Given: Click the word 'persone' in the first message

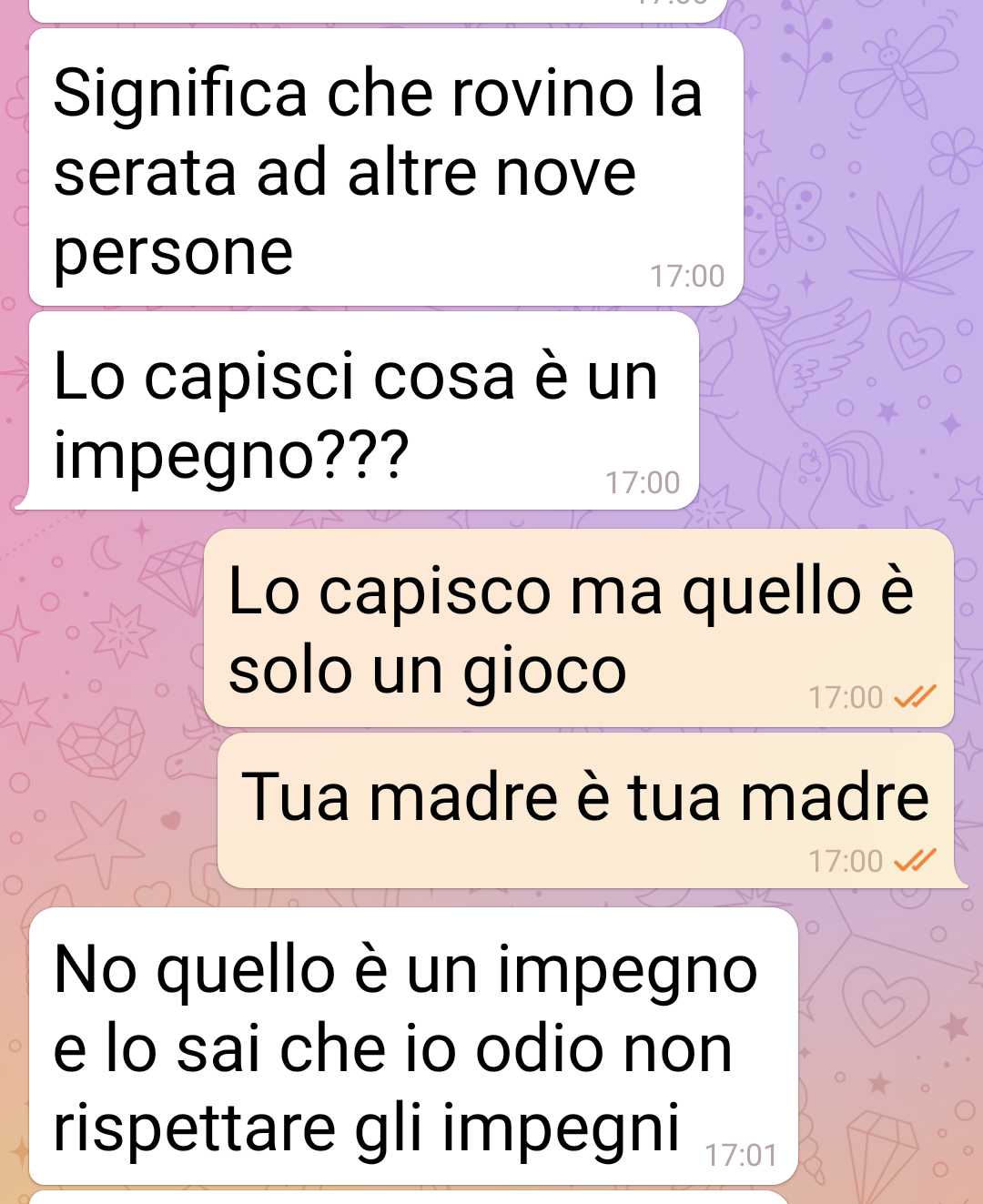Looking at the screenshot, I should [173, 253].
